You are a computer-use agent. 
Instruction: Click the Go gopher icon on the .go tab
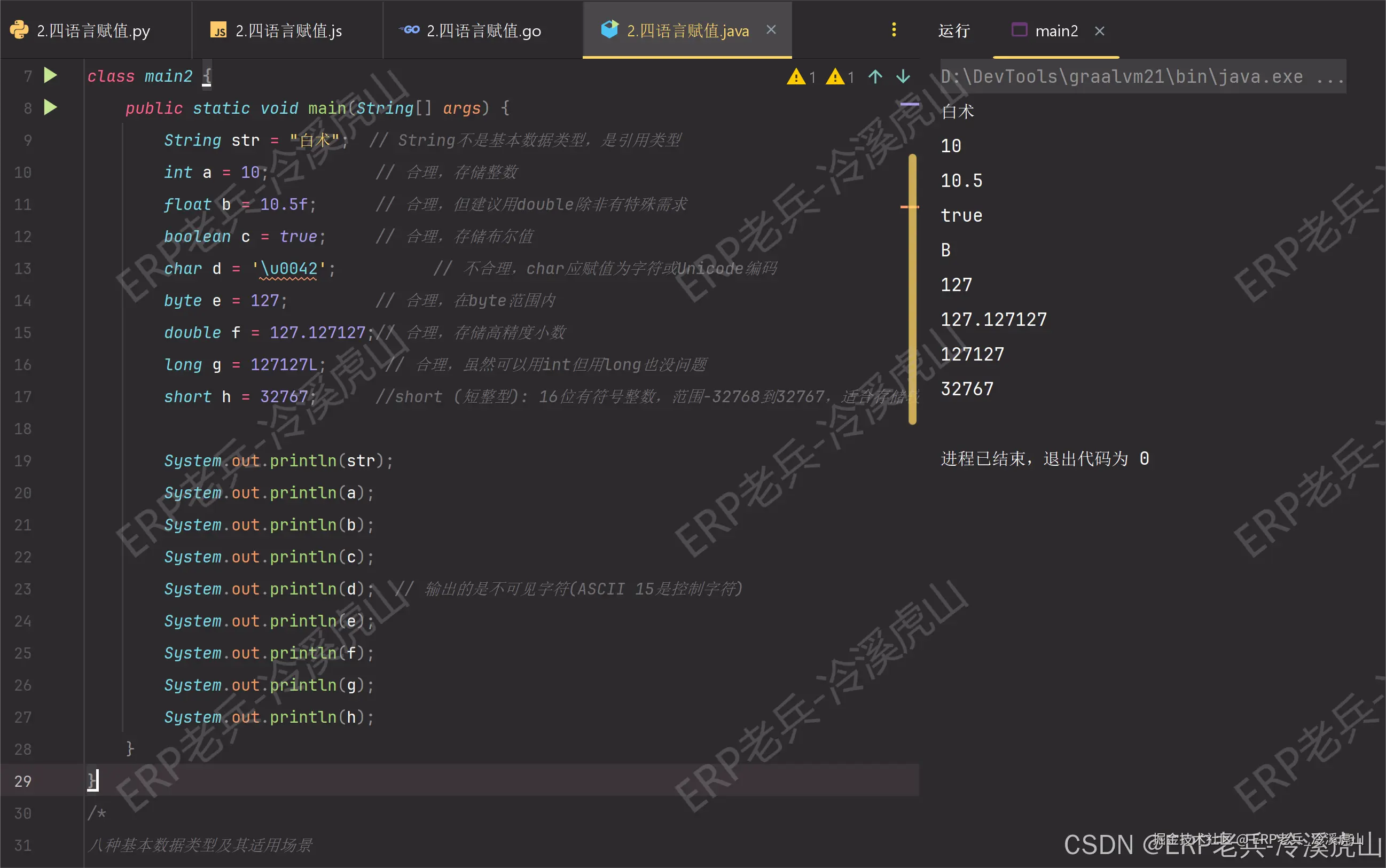point(409,29)
